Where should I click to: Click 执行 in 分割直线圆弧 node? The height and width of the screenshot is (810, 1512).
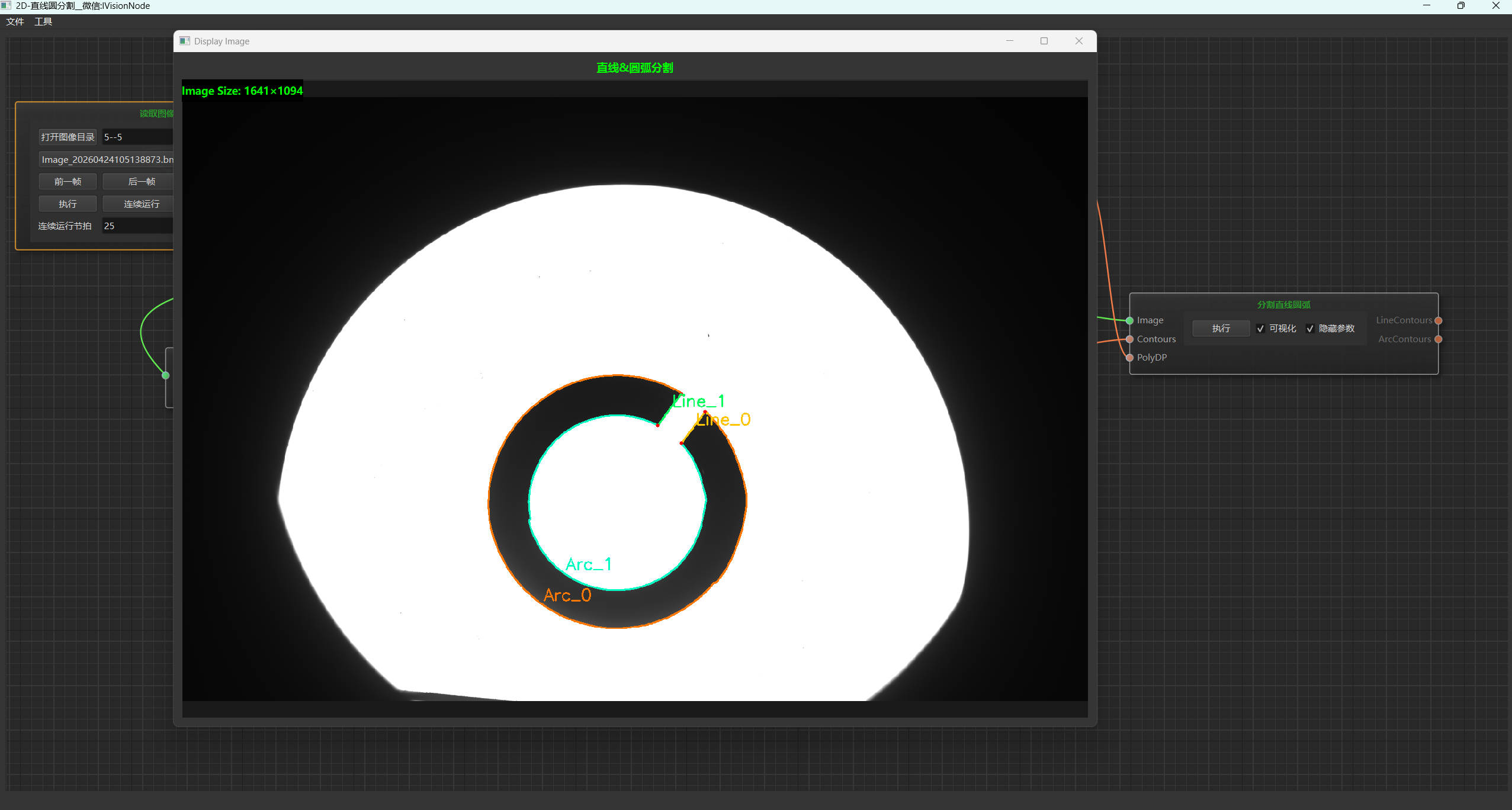click(x=1221, y=329)
